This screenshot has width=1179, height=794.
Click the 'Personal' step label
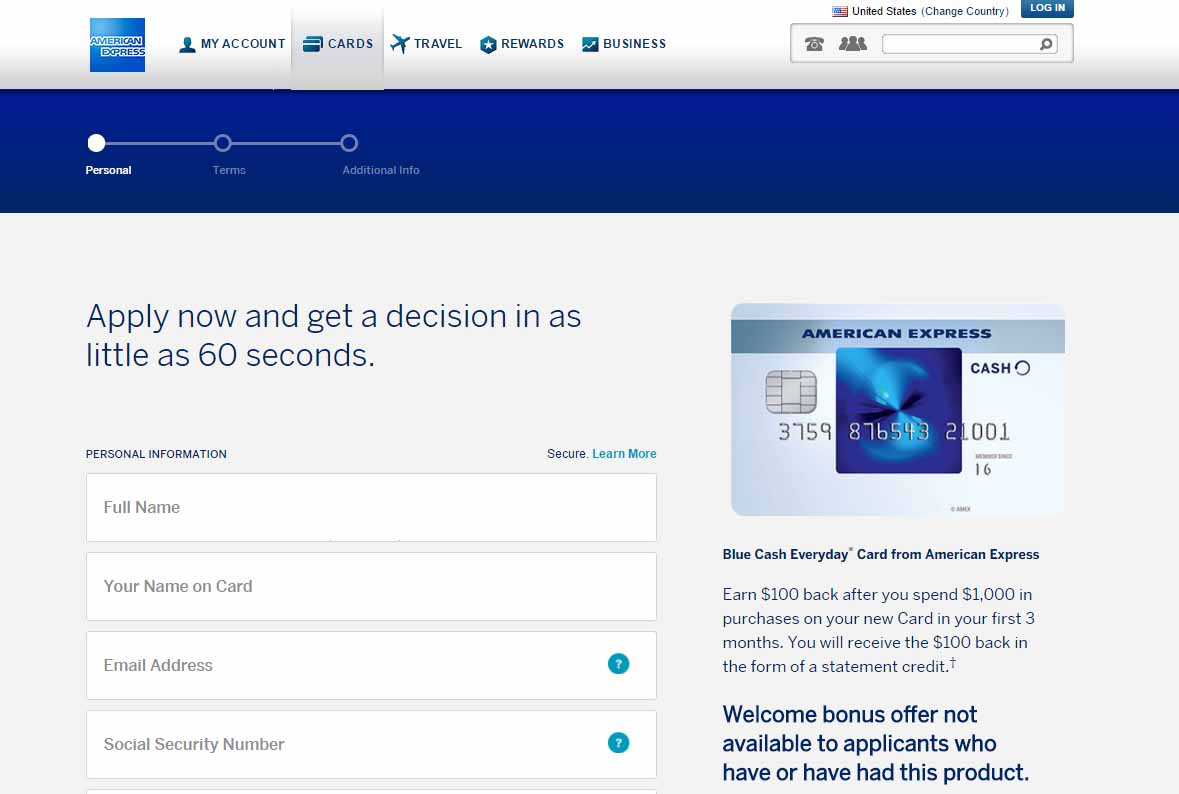tap(108, 170)
